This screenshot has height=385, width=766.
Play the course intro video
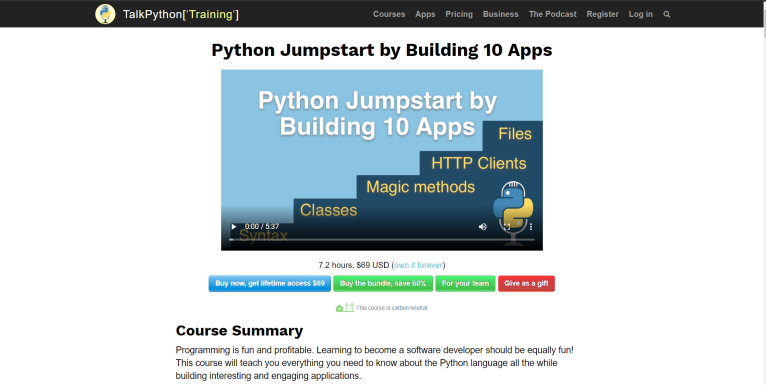[234, 227]
